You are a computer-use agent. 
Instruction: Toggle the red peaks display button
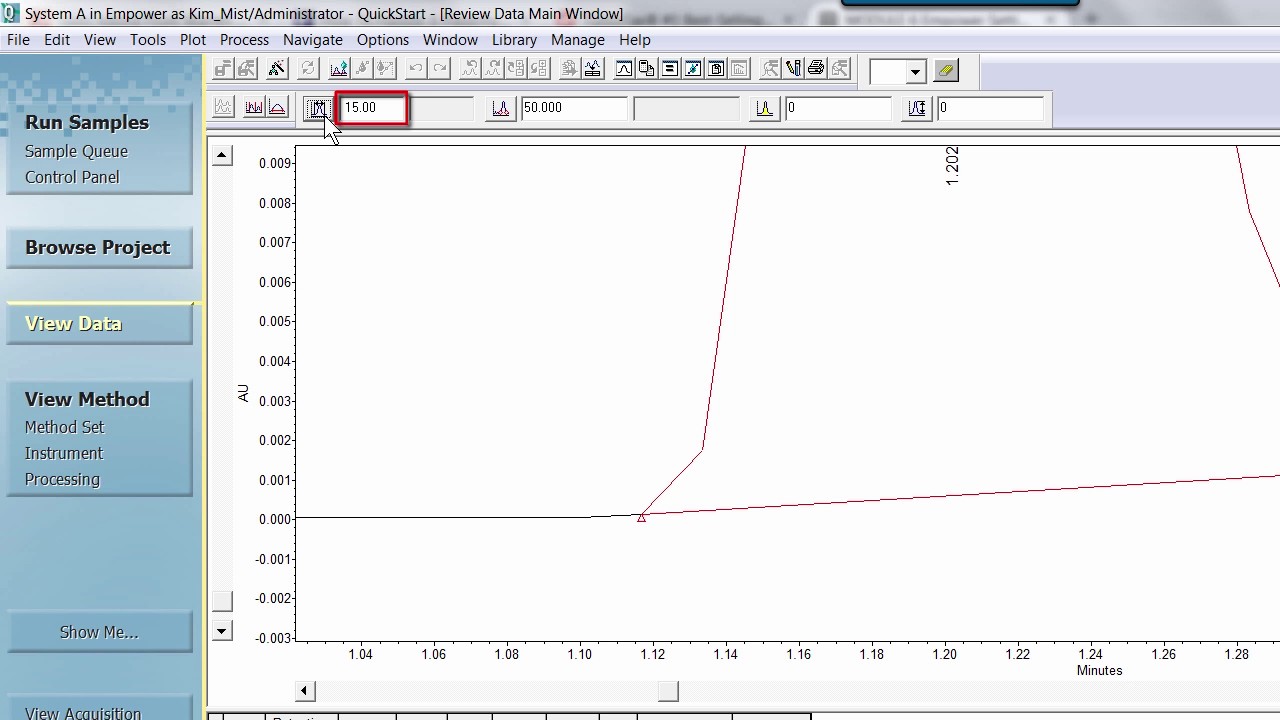254,107
